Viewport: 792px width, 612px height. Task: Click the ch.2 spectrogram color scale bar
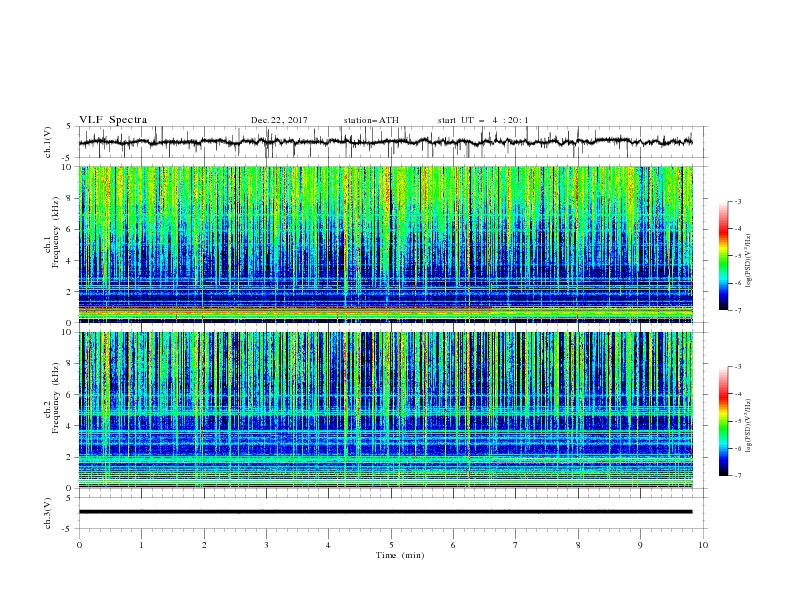pos(723,421)
